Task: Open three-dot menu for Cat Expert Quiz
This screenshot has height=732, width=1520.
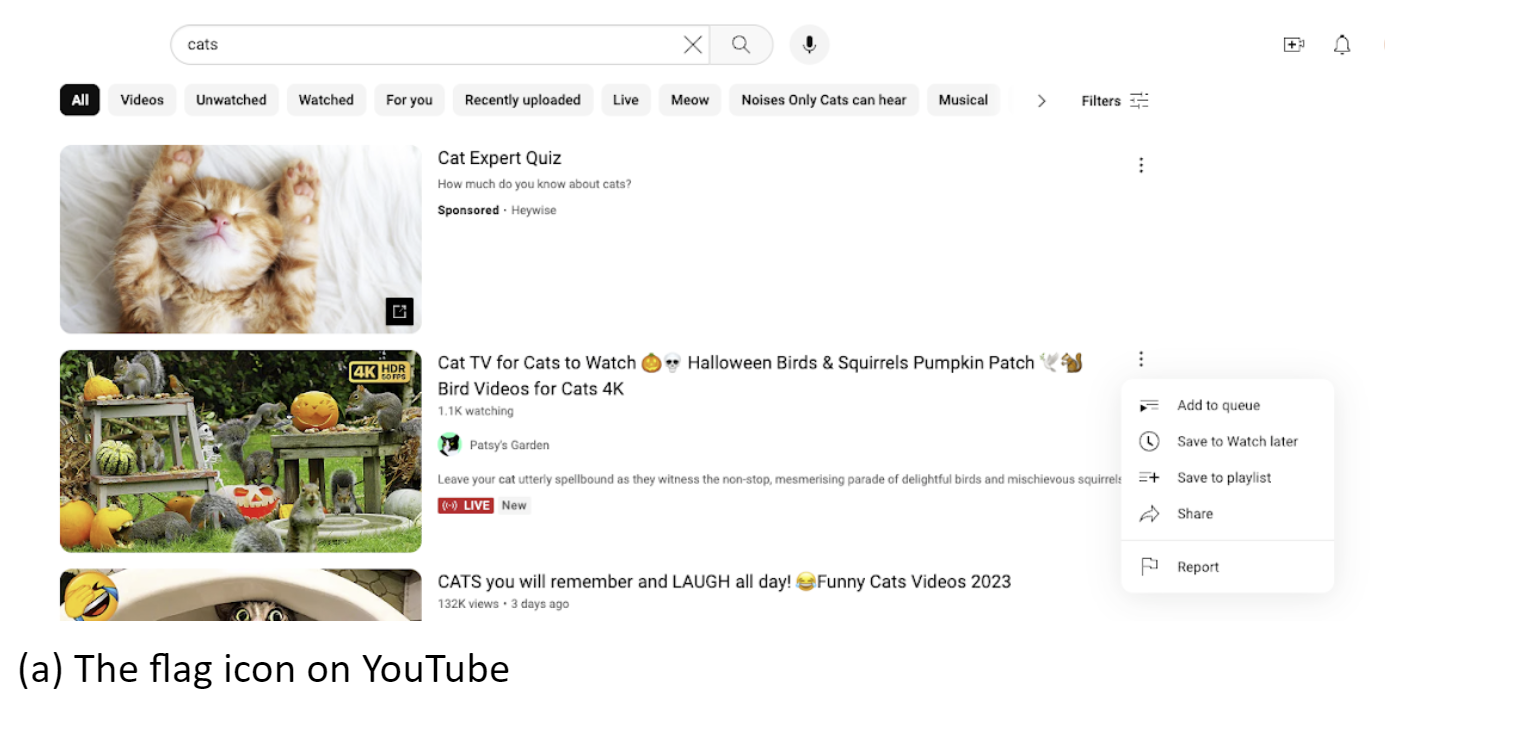Action: tap(1141, 166)
